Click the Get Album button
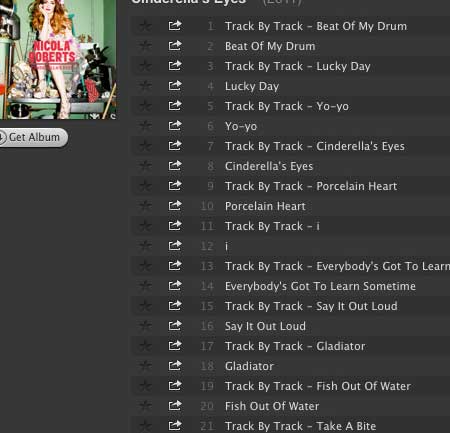 pos(33,137)
